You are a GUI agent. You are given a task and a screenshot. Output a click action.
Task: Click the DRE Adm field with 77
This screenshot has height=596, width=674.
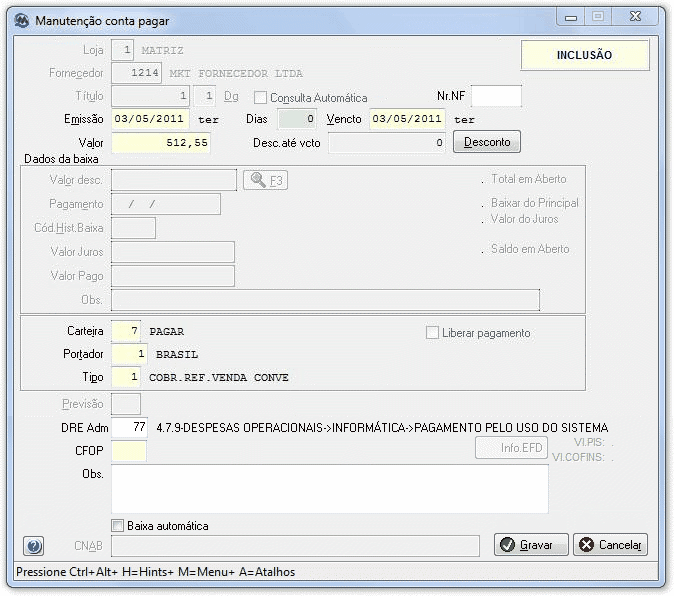pos(129,428)
